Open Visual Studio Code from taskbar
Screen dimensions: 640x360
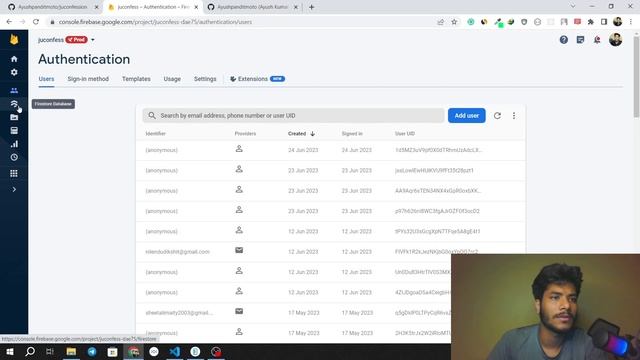click(x=175, y=351)
